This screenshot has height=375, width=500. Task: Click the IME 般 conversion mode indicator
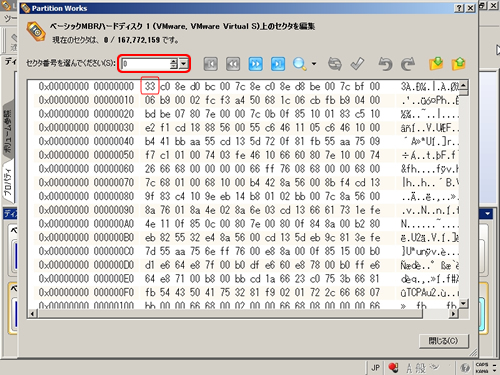pos(421,368)
